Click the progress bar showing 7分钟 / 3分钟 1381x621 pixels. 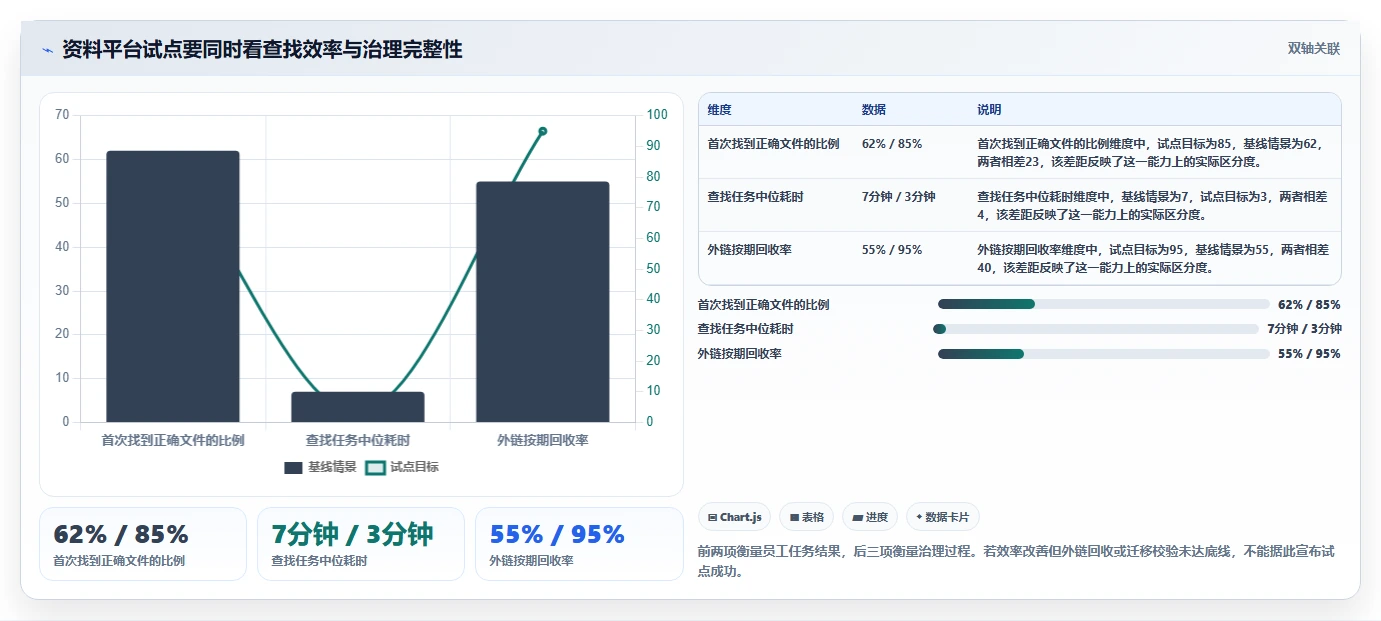tap(1096, 329)
